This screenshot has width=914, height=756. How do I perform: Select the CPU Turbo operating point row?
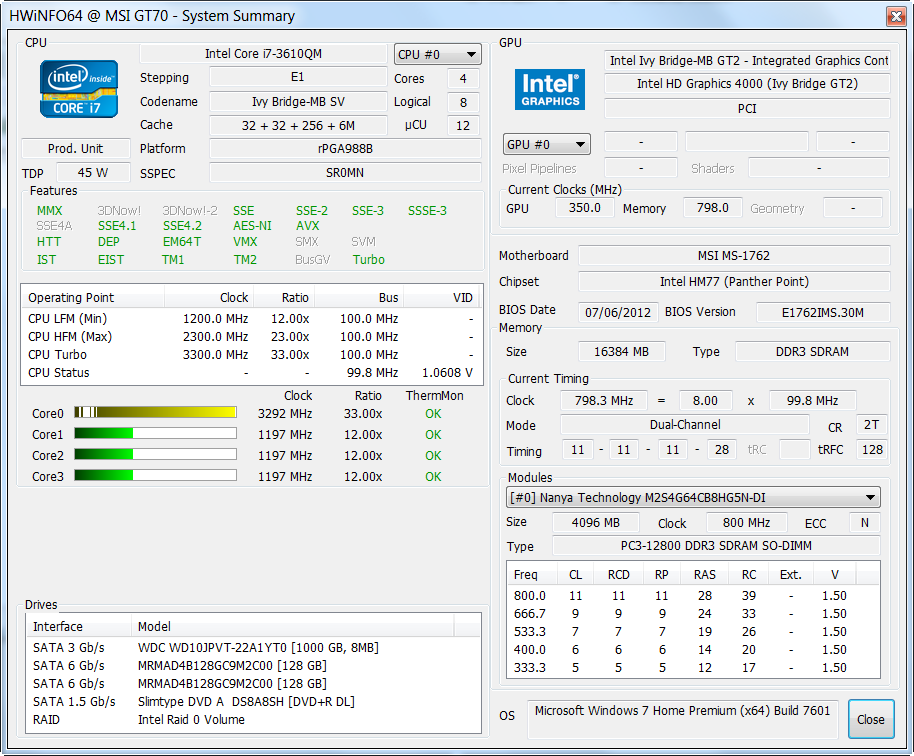click(252, 354)
